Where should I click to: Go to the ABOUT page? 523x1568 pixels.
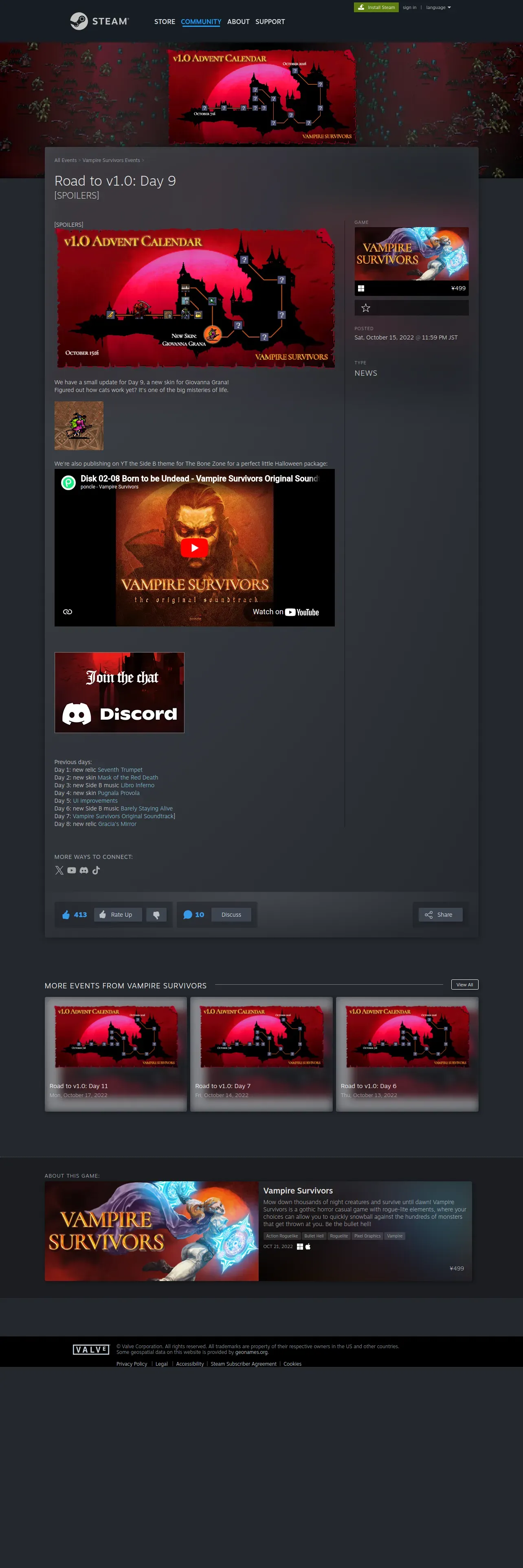coord(238,22)
